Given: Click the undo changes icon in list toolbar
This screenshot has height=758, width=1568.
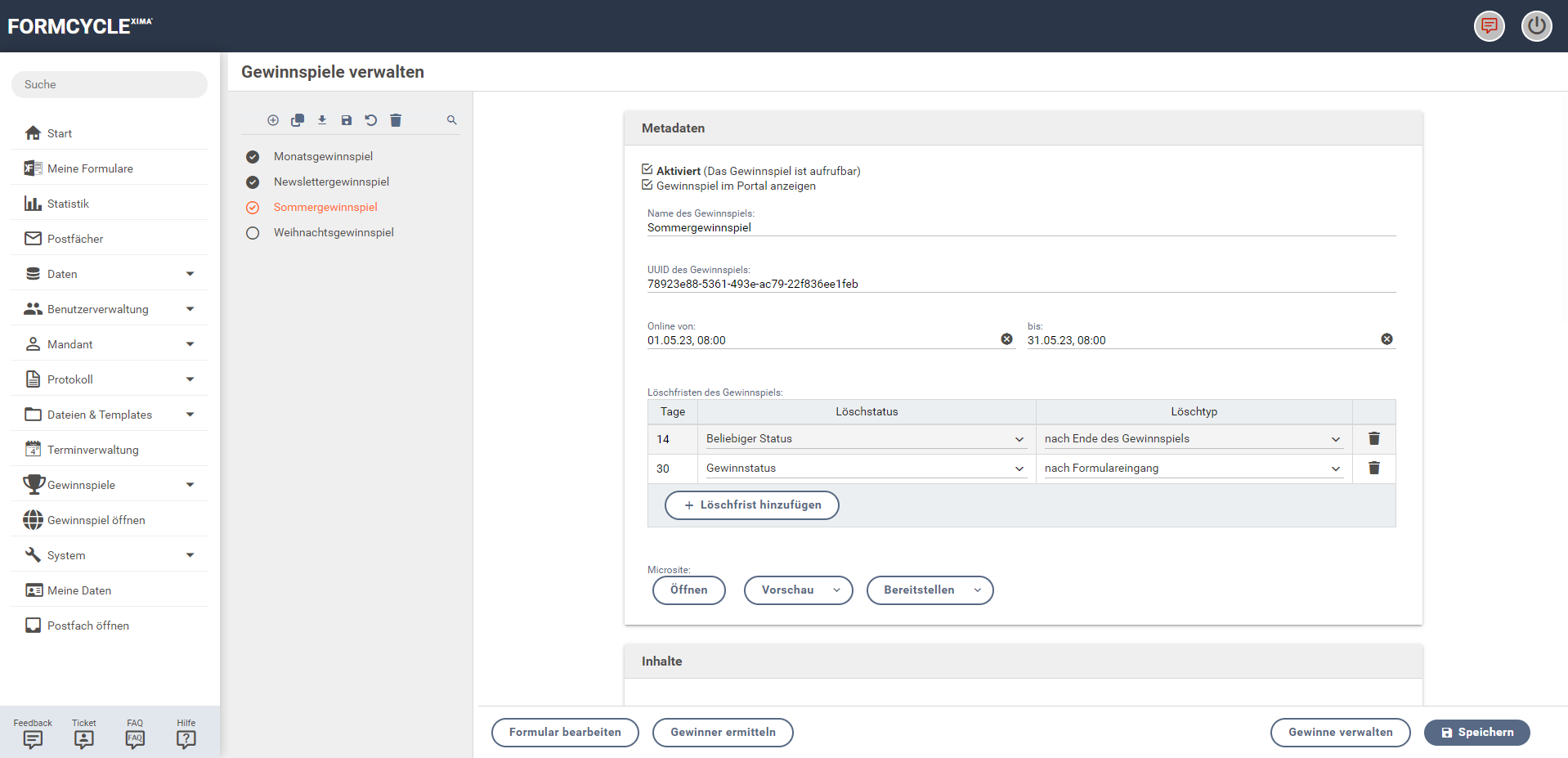Looking at the screenshot, I should coord(371,120).
